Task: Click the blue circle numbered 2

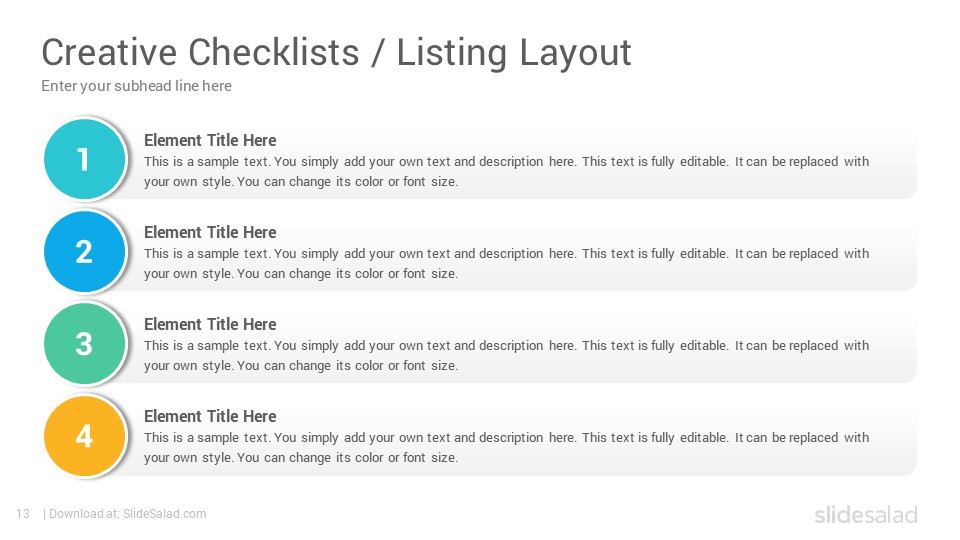Action: click(x=84, y=252)
